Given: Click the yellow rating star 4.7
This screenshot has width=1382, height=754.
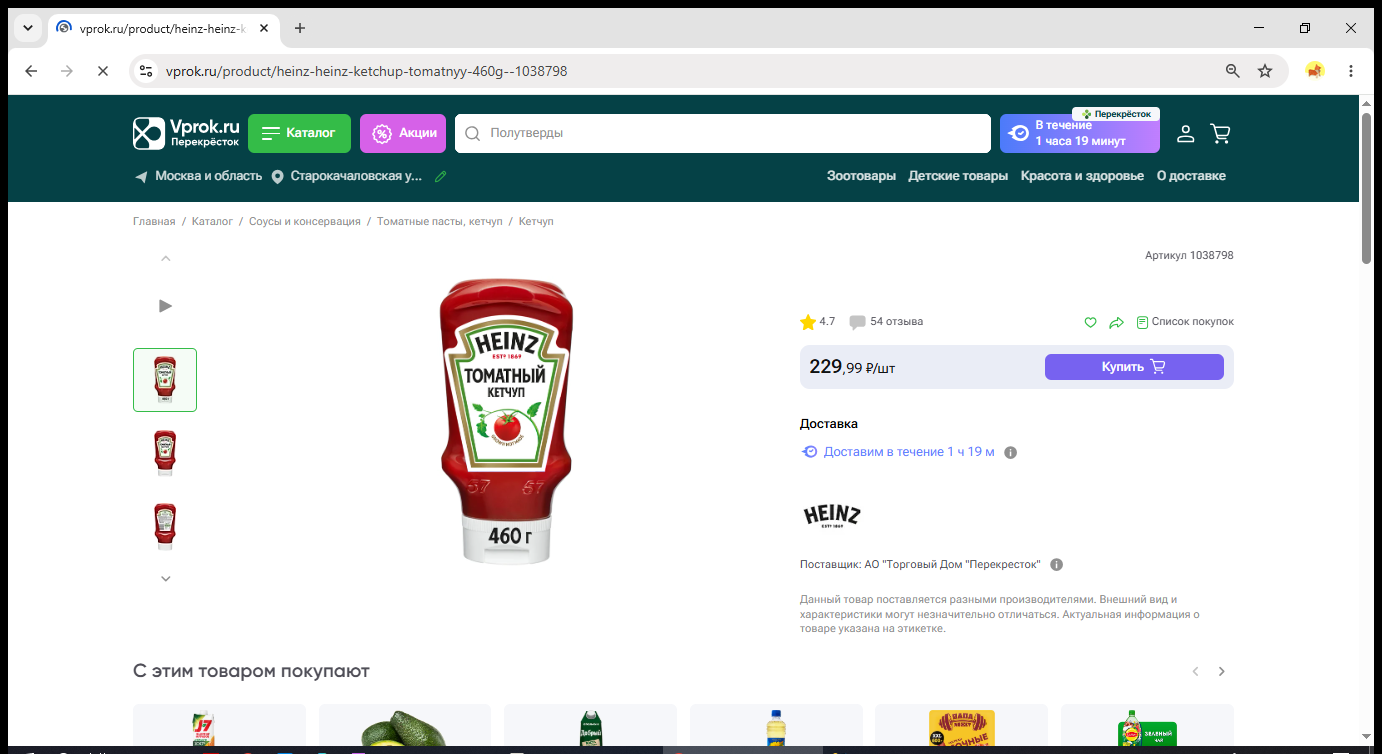Looking at the screenshot, I should [808, 322].
